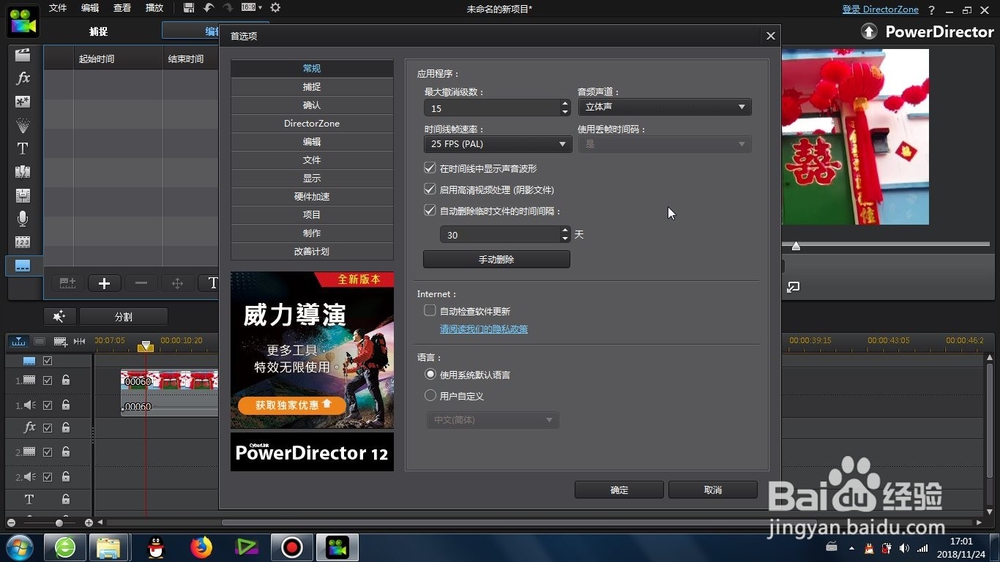
Task: Click the preview undock icon
Action: click(793, 287)
